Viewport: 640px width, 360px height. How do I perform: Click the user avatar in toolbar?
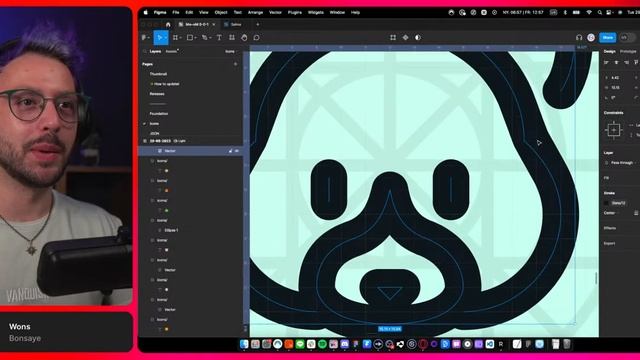pyautogui.click(x=591, y=38)
